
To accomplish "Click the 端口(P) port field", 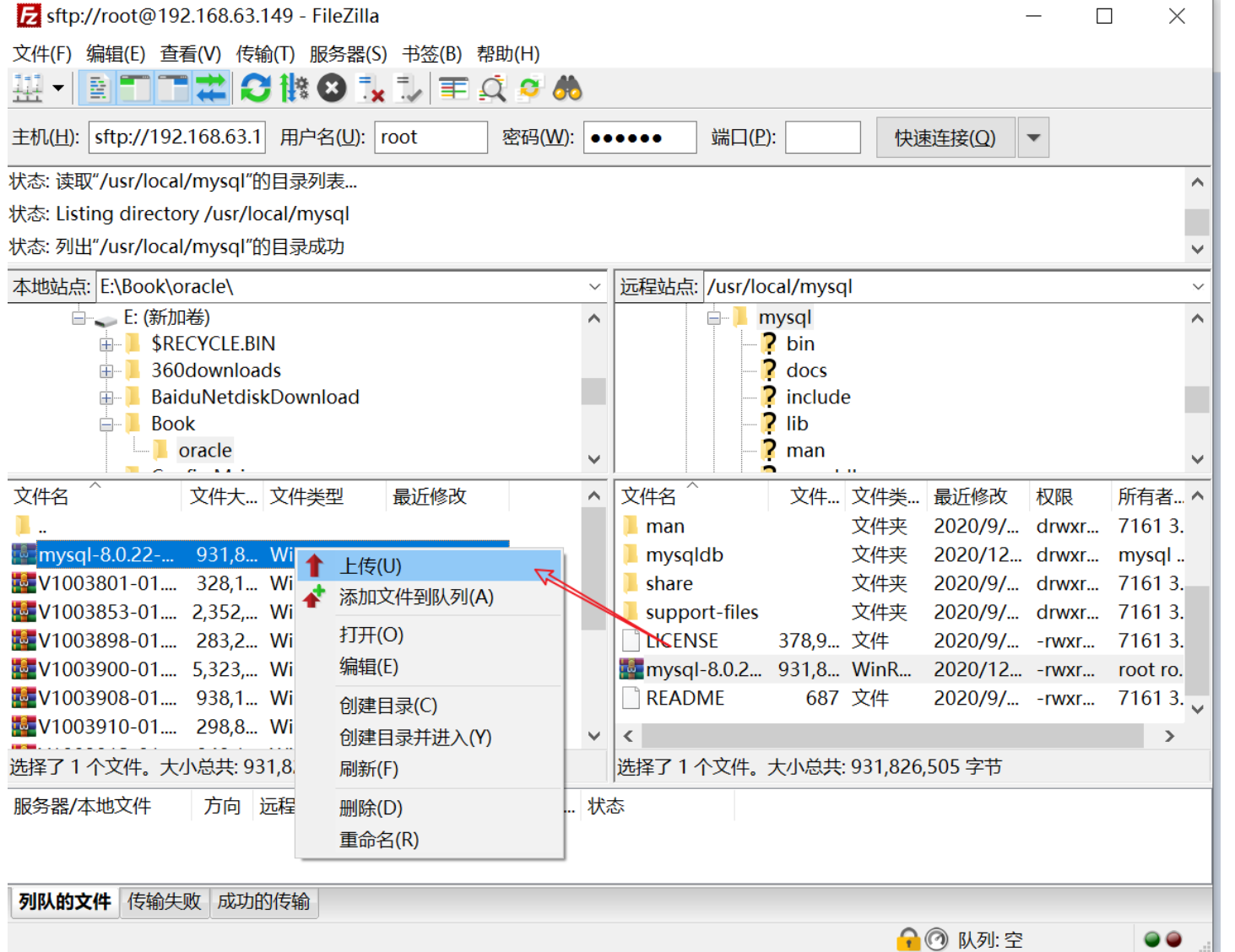I will click(x=823, y=137).
